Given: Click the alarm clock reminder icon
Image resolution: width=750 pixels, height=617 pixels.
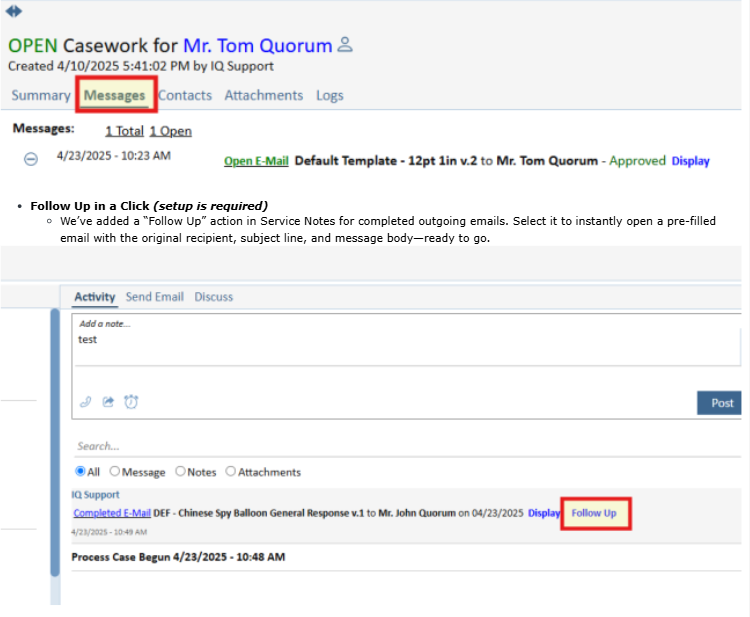Looking at the screenshot, I should [131, 402].
